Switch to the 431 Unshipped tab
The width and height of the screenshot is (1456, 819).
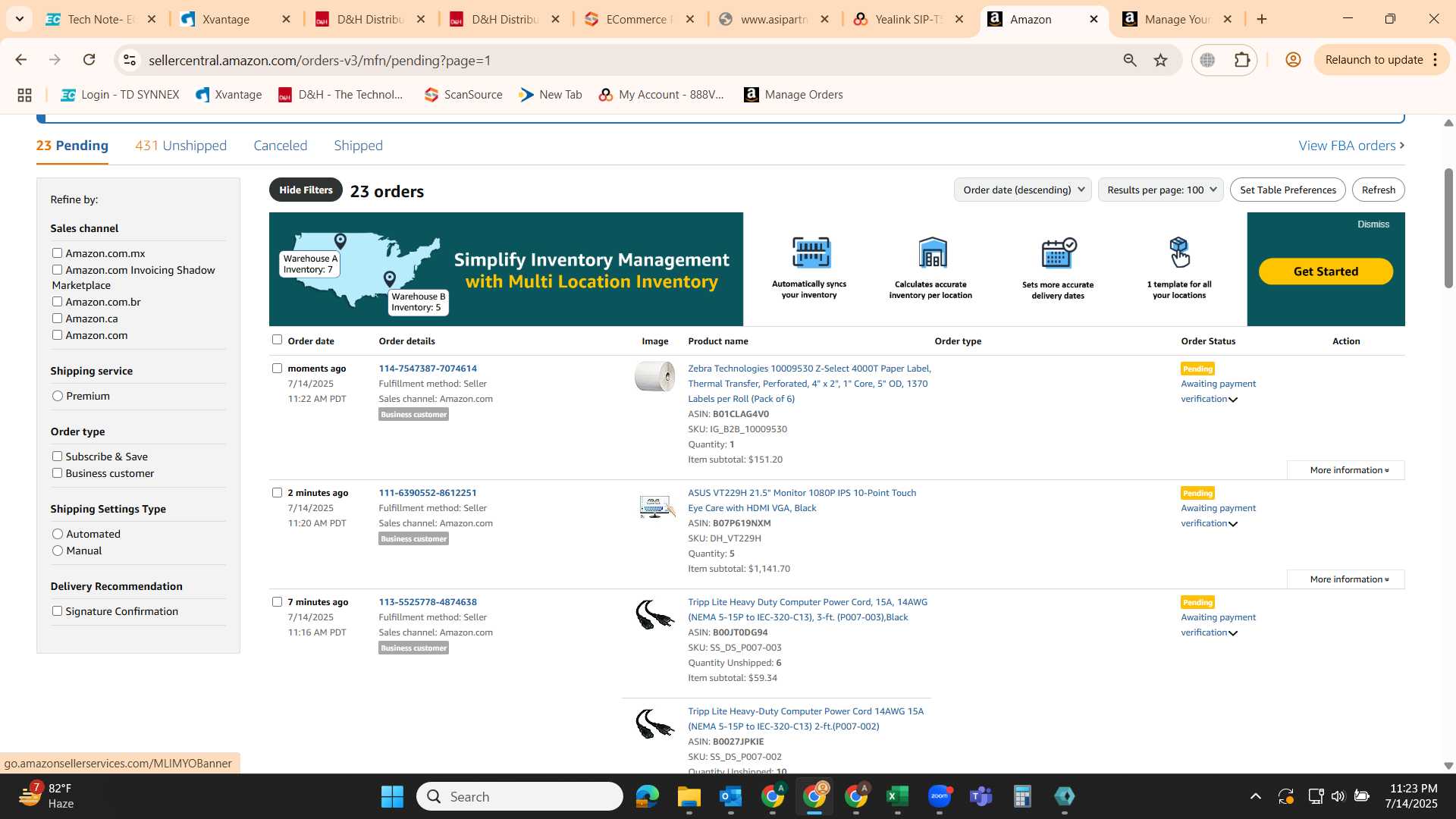pyautogui.click(x=180, y=146)
